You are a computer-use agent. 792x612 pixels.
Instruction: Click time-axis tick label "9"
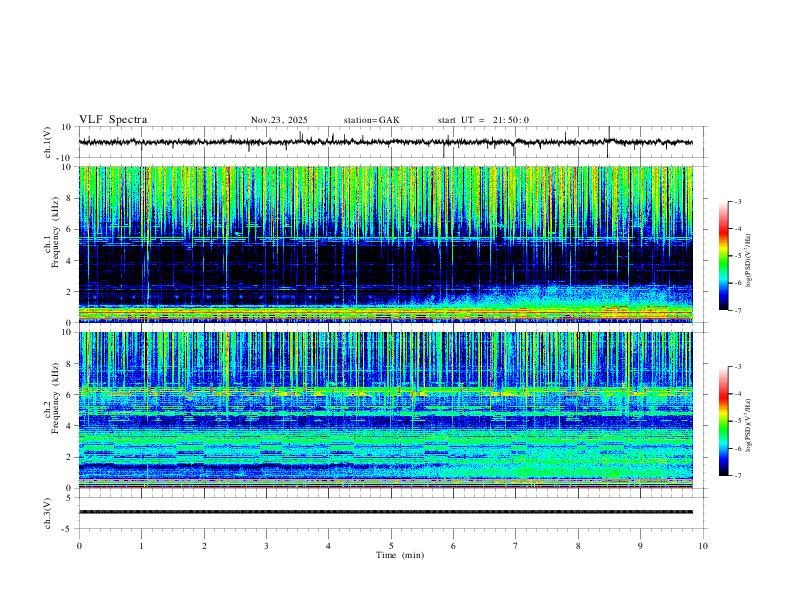pos(640,546)
